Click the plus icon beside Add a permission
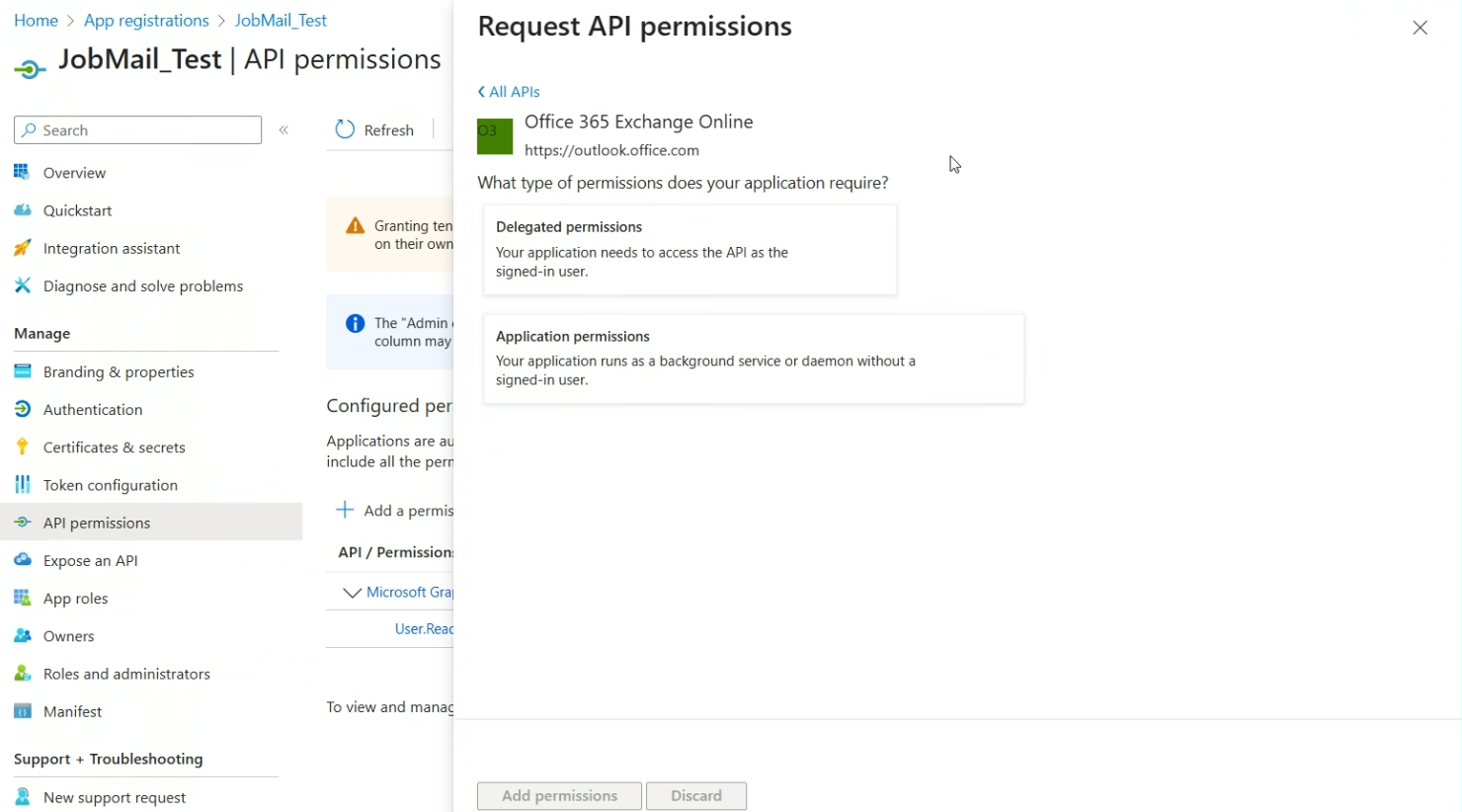The width and height of the screenshot is (1462, 812). click(345, 510)
